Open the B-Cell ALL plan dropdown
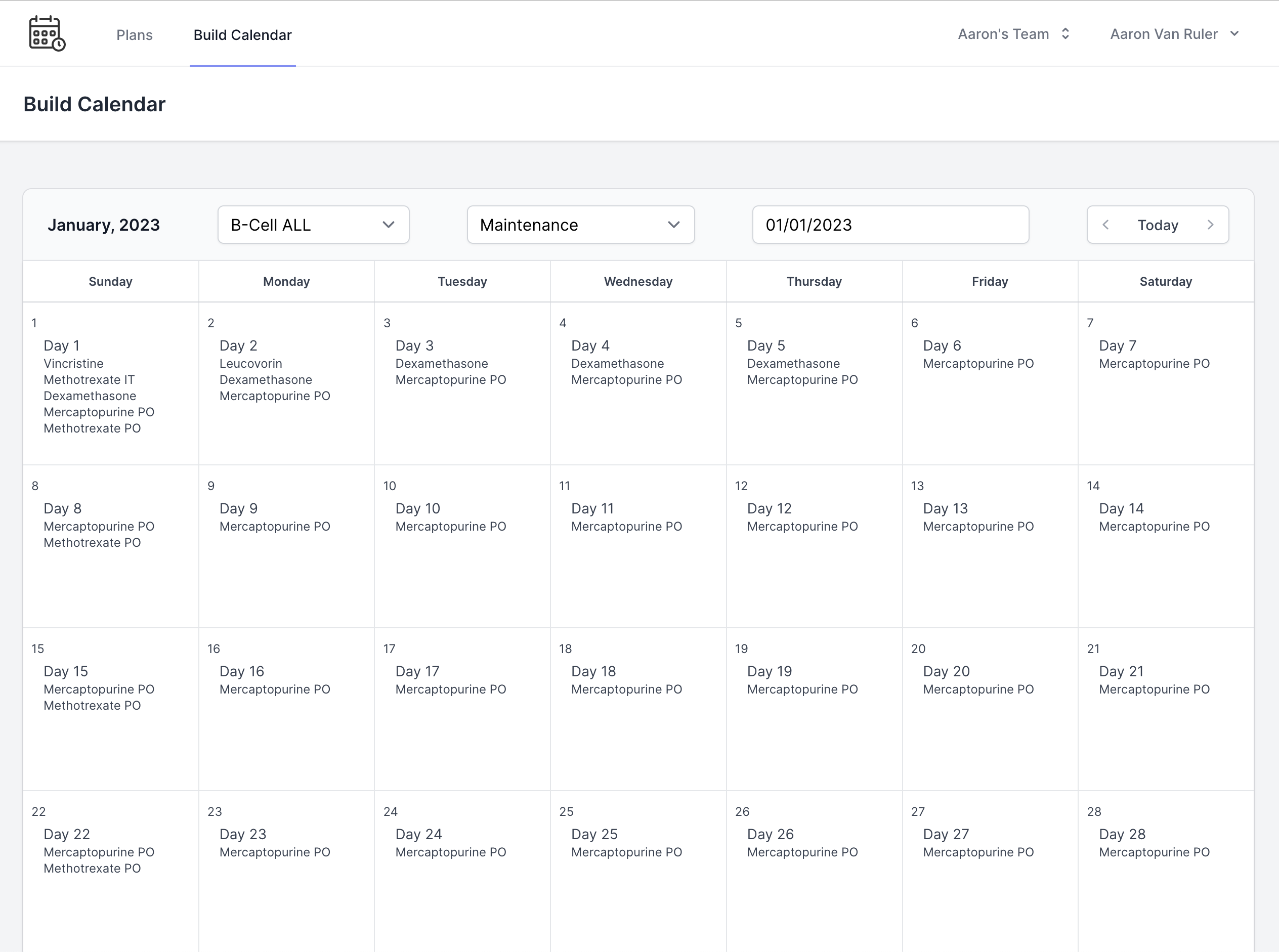The height and width of the screenshot is (952, 1279). pyautogui.click(x=313, y=225)
